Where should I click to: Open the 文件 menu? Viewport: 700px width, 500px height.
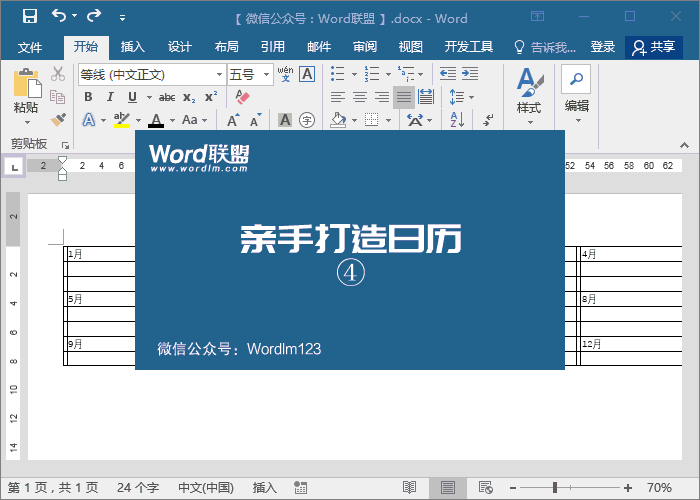point(30,47)
